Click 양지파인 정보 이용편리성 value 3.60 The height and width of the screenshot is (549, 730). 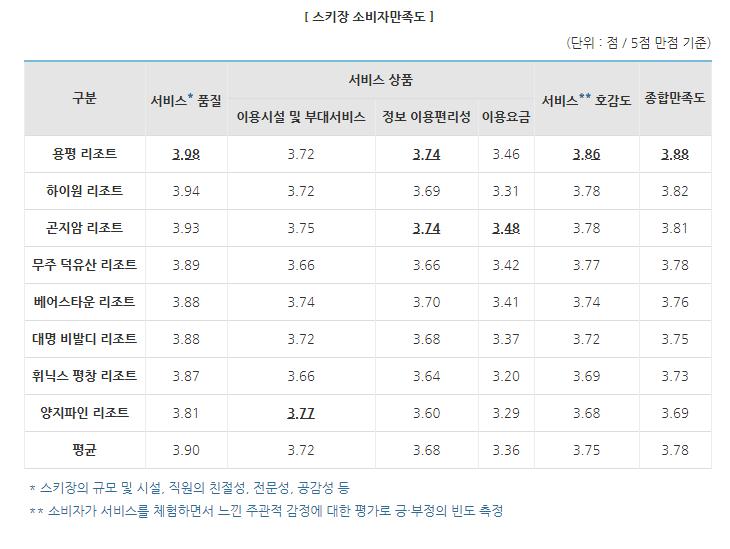pos(426,413)
